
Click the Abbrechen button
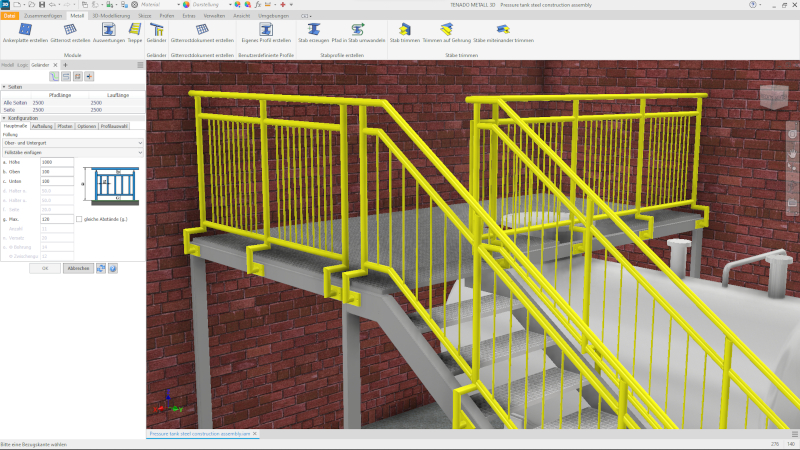click(x=78, y=268)
